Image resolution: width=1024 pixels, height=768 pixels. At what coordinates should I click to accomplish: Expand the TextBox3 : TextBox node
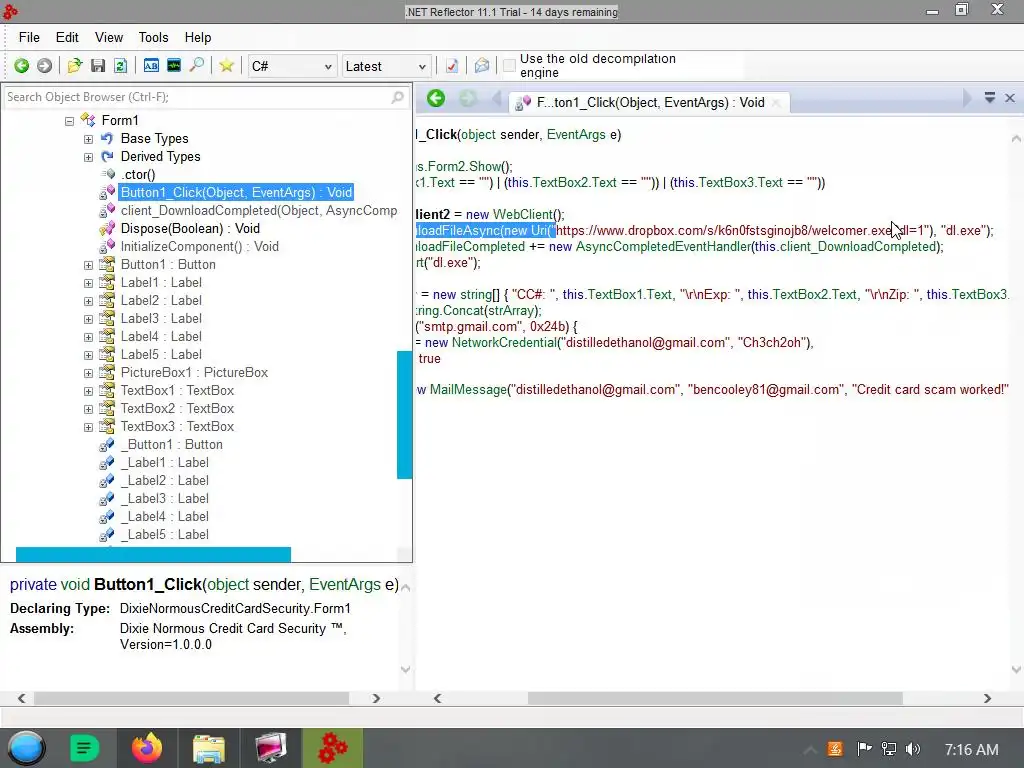coord(88,427)
